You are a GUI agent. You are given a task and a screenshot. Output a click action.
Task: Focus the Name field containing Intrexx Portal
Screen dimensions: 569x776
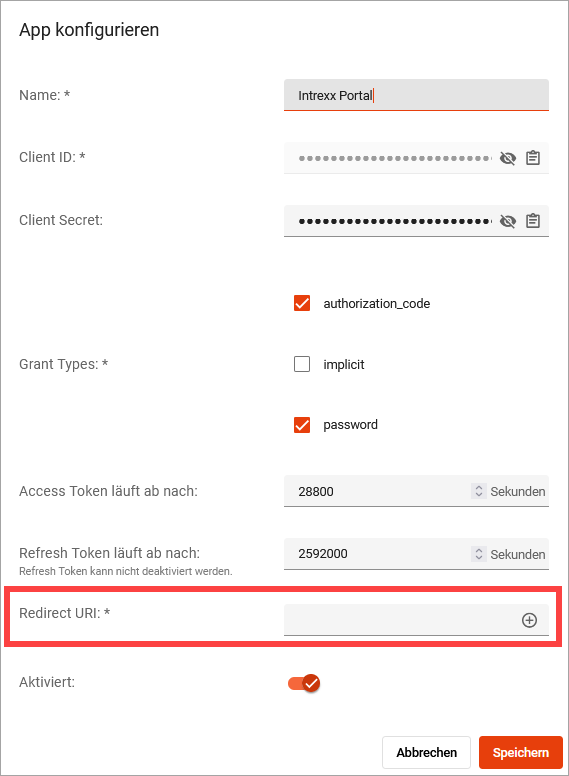416,95
